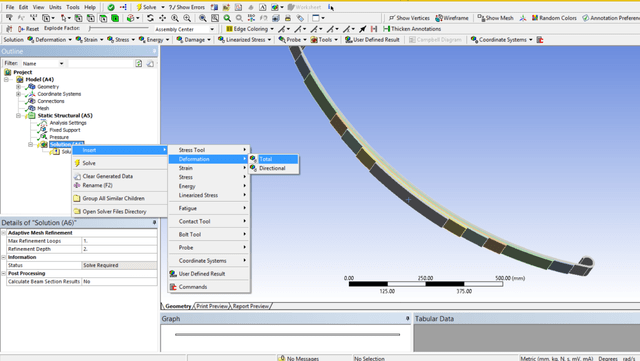Open the Tools menu in menu bar
Viewport: 640px width, 361px height.
pyautogui.click(x=73, y=7)
